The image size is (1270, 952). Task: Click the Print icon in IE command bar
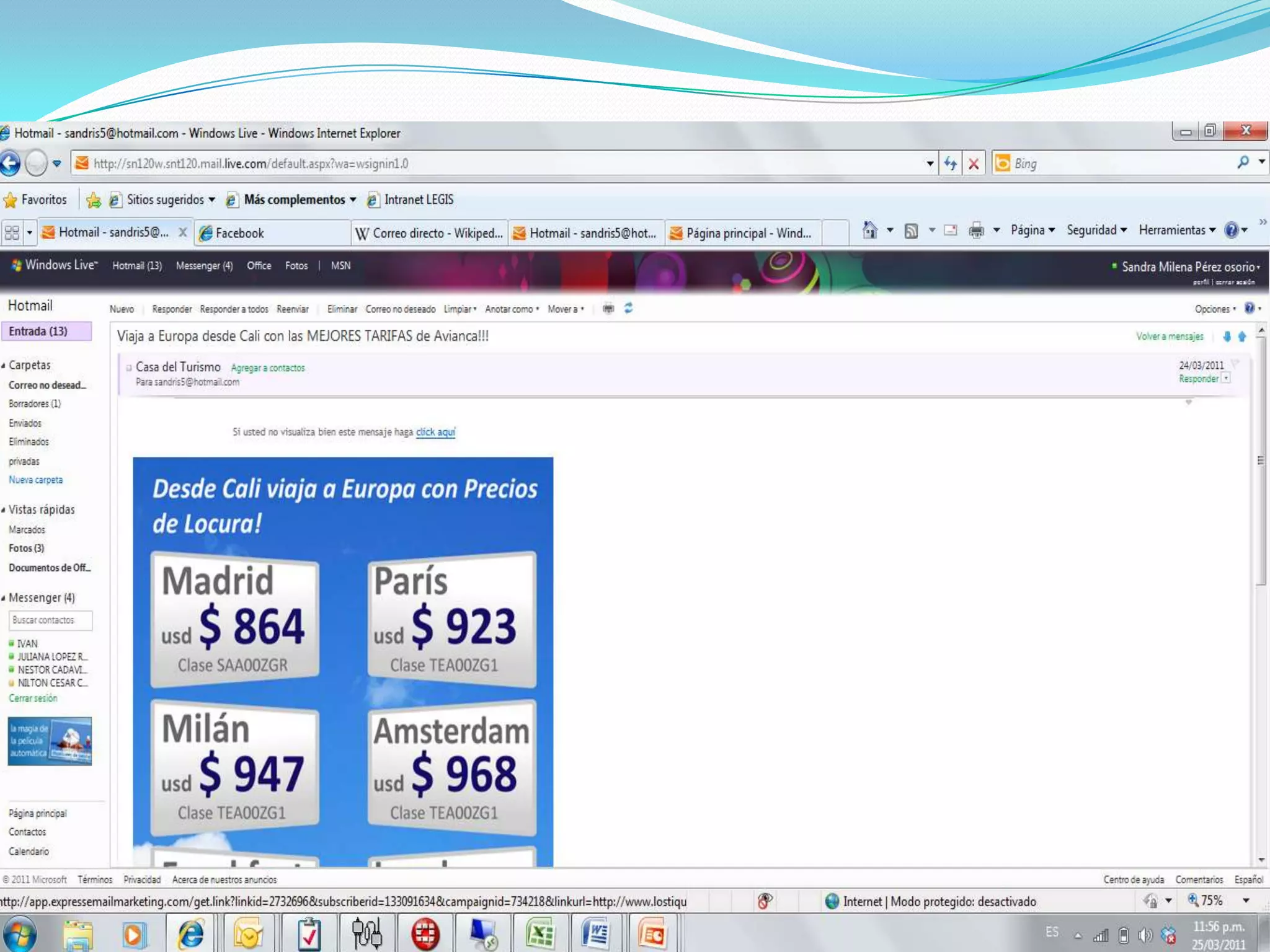976,231
